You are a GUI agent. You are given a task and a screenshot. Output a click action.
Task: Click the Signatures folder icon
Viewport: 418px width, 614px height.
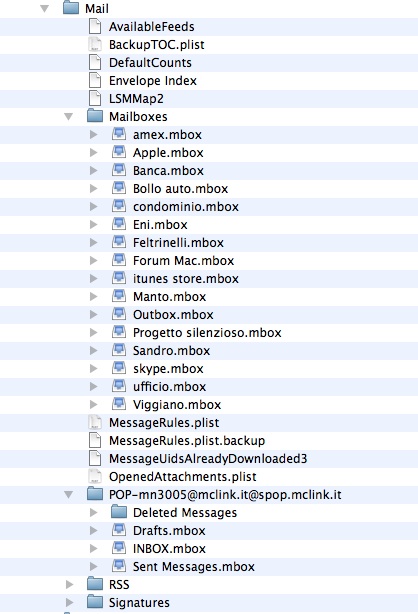click(95, 602)
